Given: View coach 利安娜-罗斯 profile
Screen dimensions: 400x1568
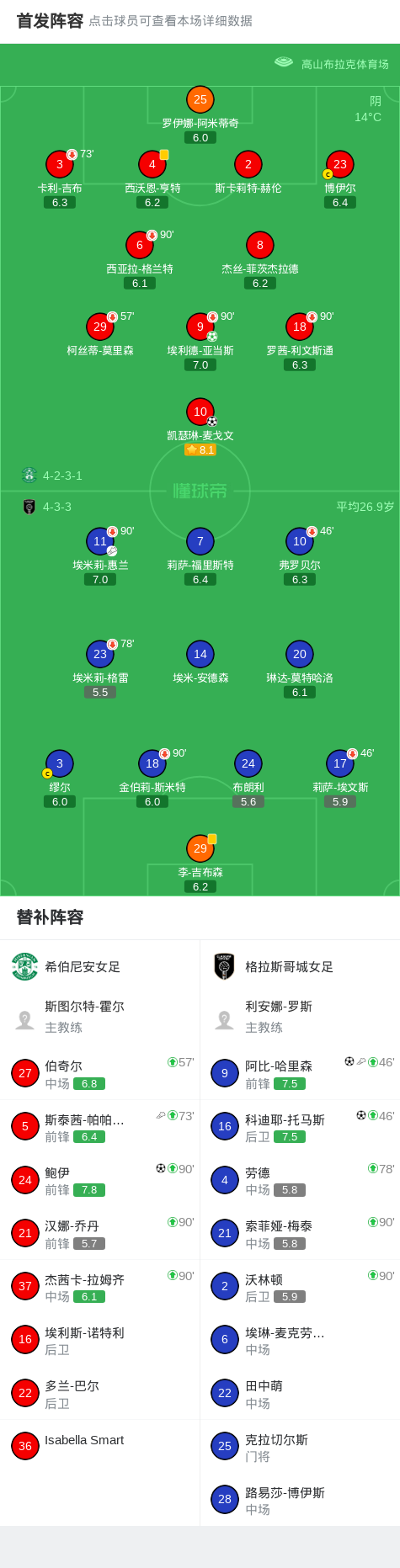Looking at the screenshot, I should (x=300, y=1017).
